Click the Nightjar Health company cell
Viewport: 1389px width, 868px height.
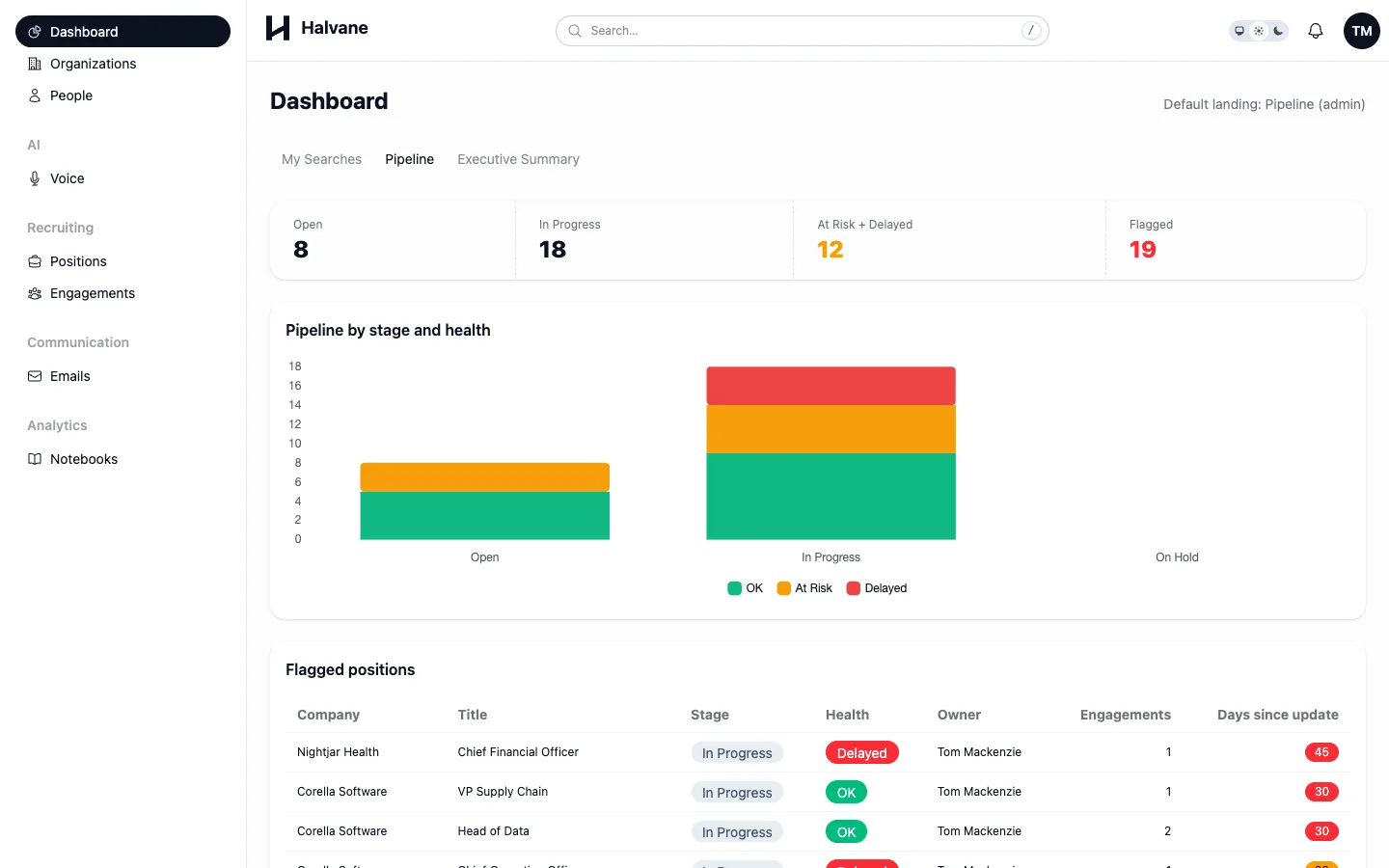tap(338, 752)
